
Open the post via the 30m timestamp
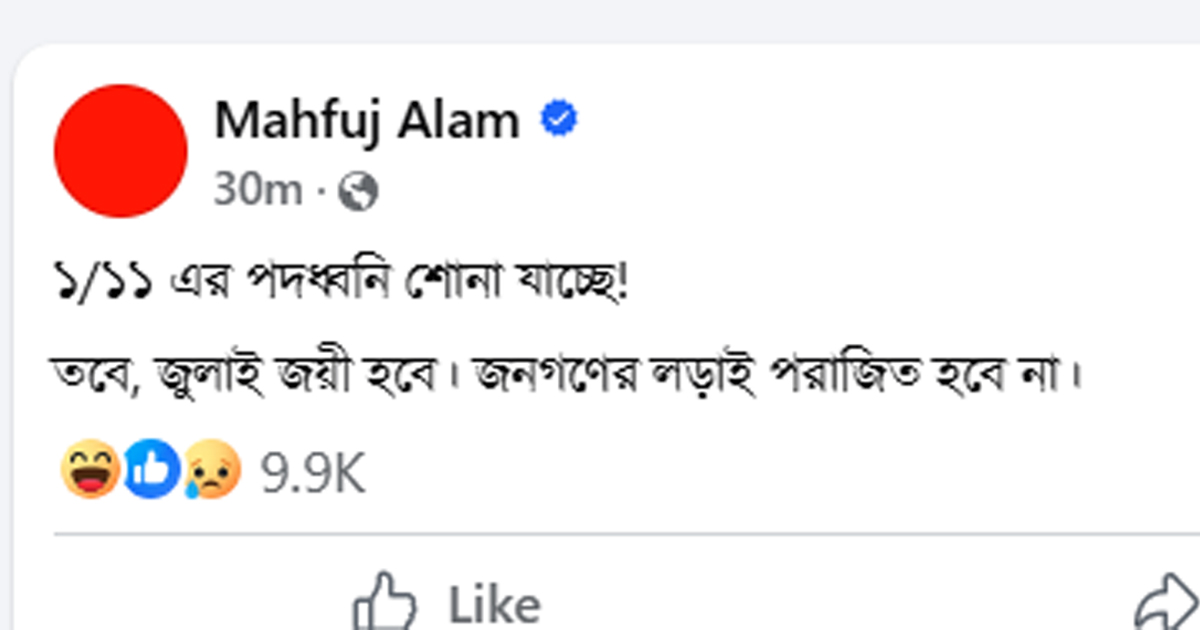257,191
